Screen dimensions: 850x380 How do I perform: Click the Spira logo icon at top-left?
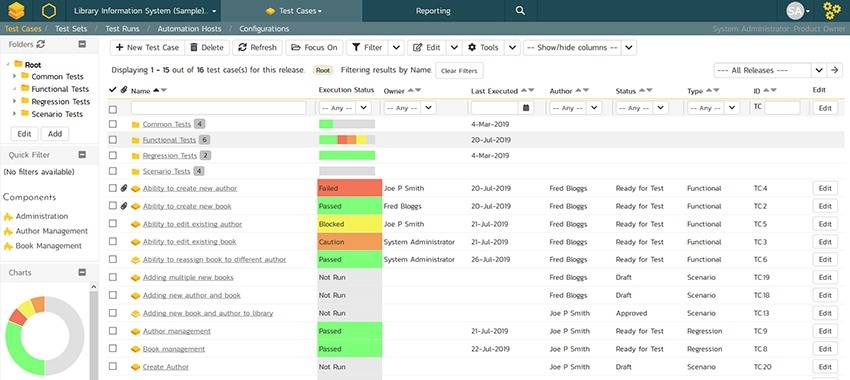16,10
